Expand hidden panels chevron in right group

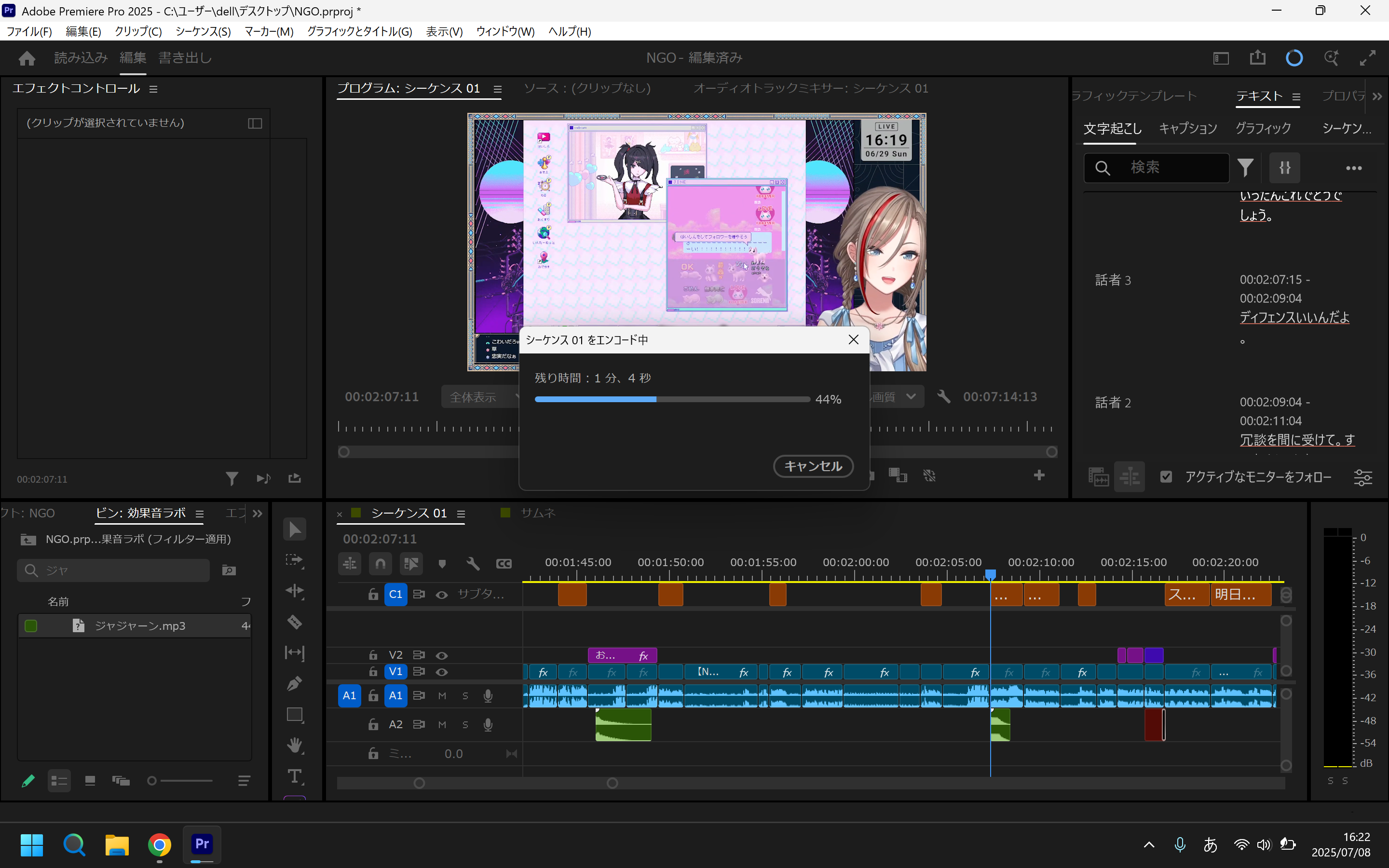pos(1377,96)
